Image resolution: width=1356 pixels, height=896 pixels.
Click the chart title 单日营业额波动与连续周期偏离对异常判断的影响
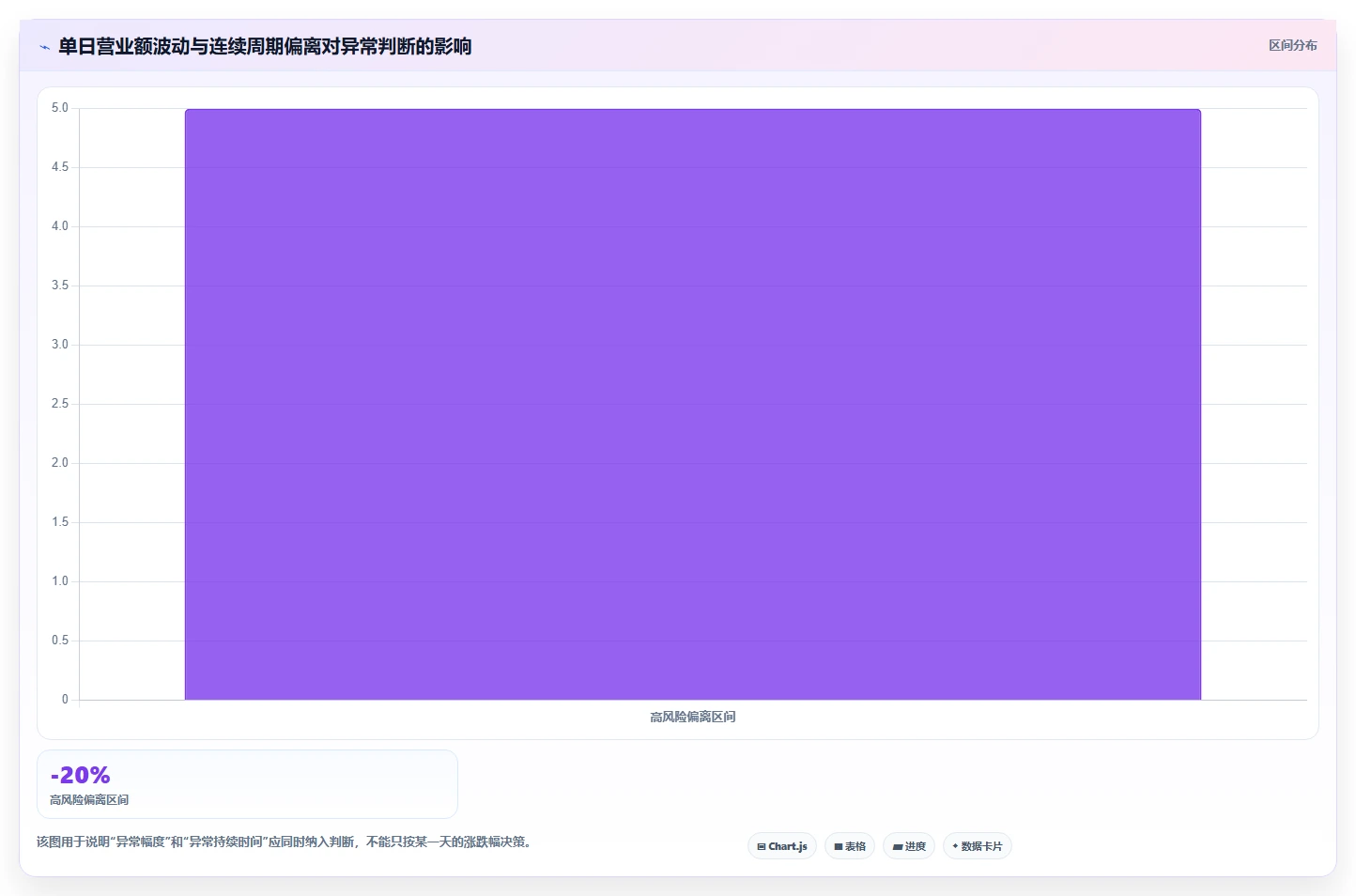265,46
